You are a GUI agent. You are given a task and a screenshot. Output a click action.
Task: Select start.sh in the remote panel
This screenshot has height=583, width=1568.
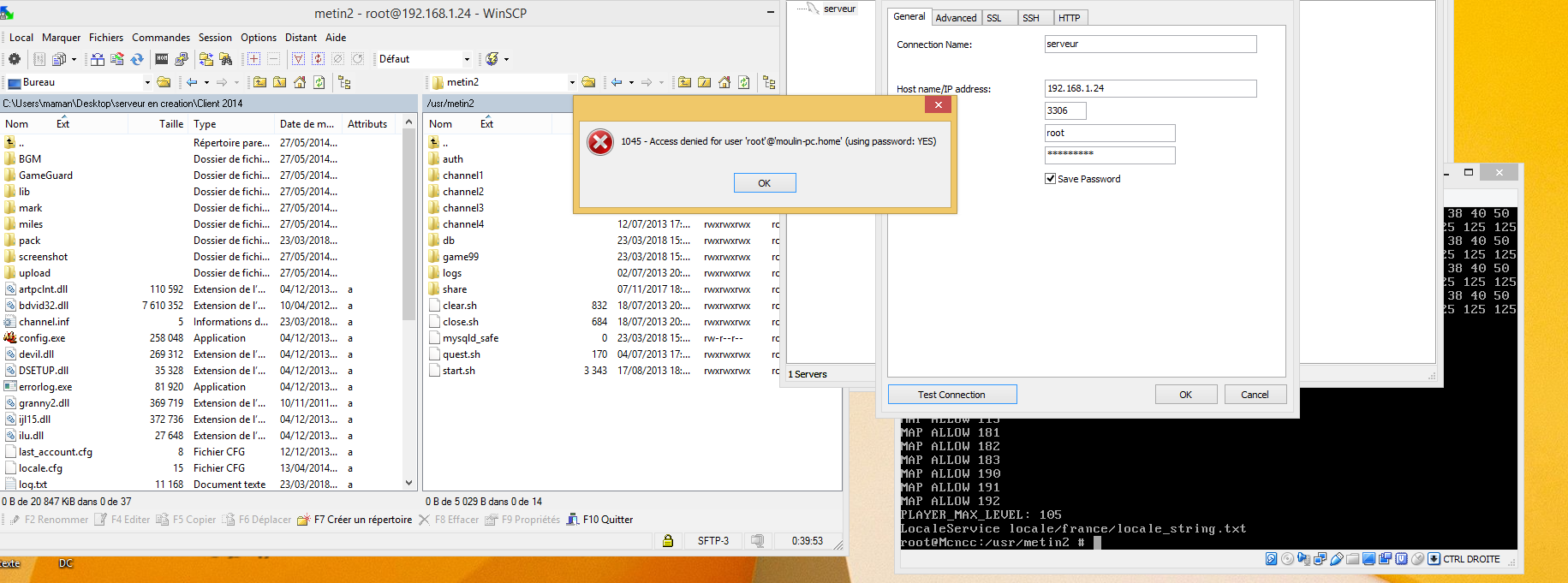pyautogui.click(x=459, y=371)
